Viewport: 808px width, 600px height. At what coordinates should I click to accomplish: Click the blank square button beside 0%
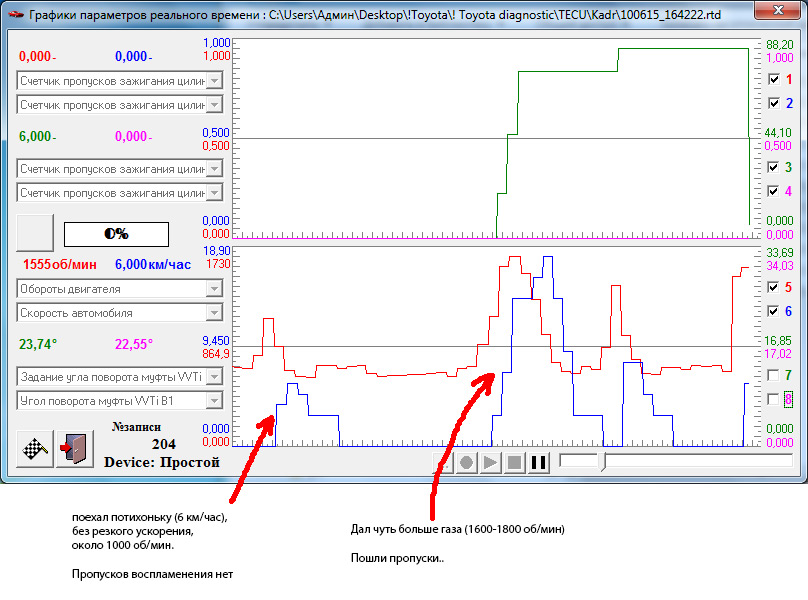[x=35, y=233]
